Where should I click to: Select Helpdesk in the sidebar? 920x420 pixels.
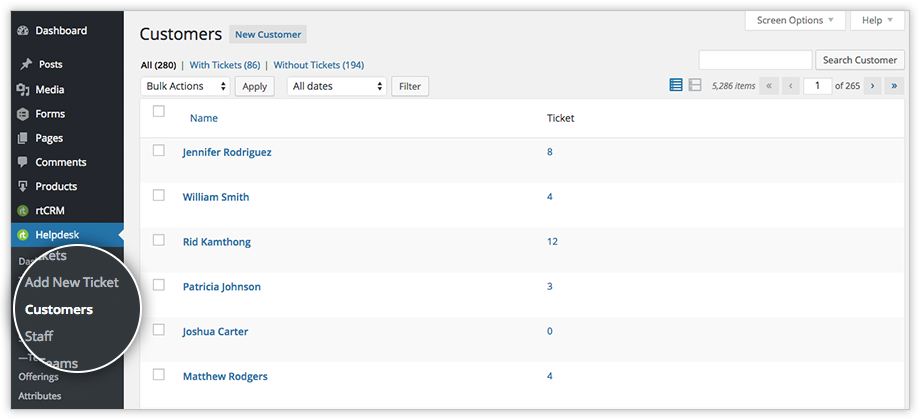(x=57, y=235)
